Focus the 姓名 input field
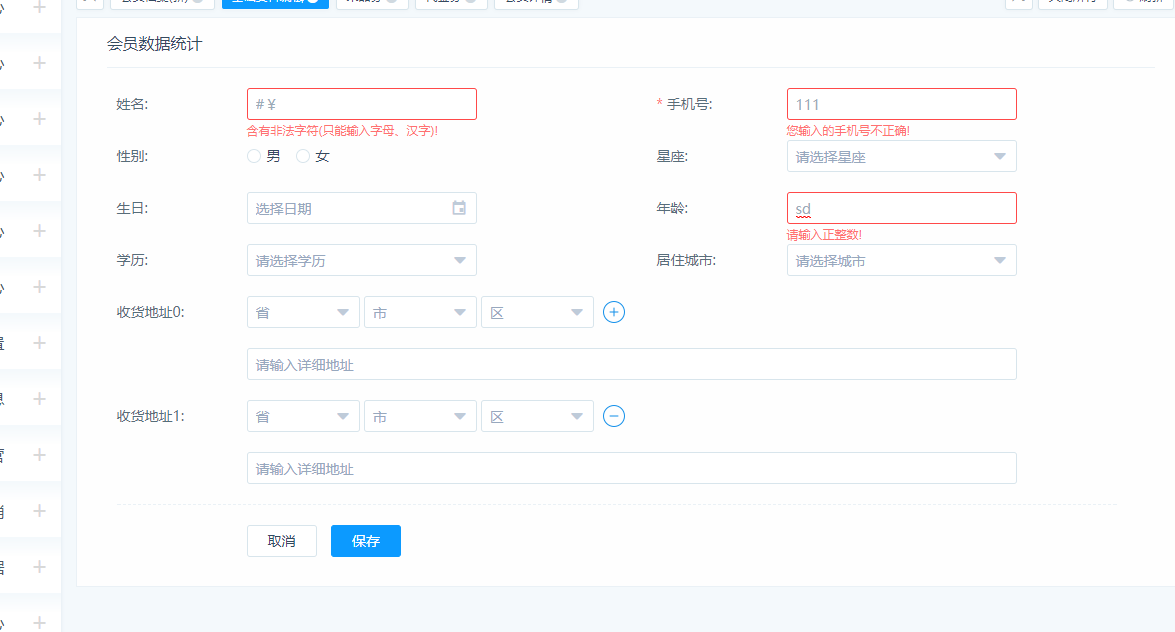This screenshot has height=632, width=1175. [362, 104]
